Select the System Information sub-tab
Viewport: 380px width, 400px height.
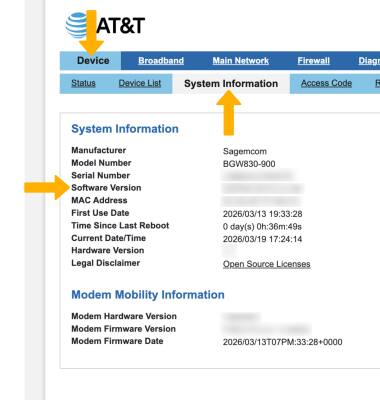point(231,84)
